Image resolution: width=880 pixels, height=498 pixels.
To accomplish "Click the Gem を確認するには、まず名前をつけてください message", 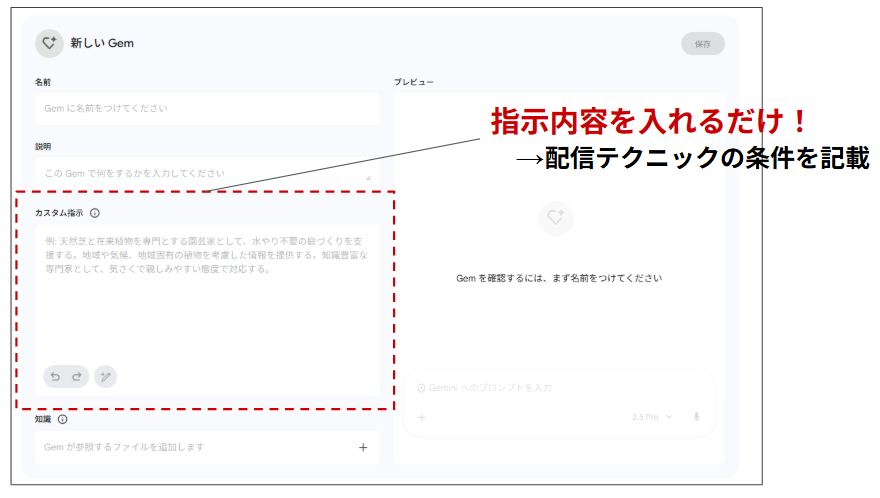I will point(559,278).
